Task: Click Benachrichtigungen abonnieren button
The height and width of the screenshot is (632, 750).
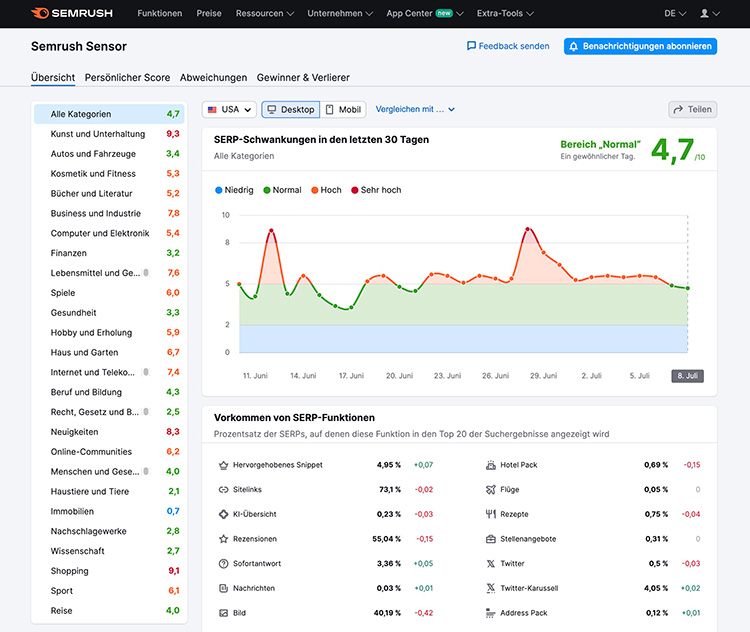Action: [x=640, y=46]
